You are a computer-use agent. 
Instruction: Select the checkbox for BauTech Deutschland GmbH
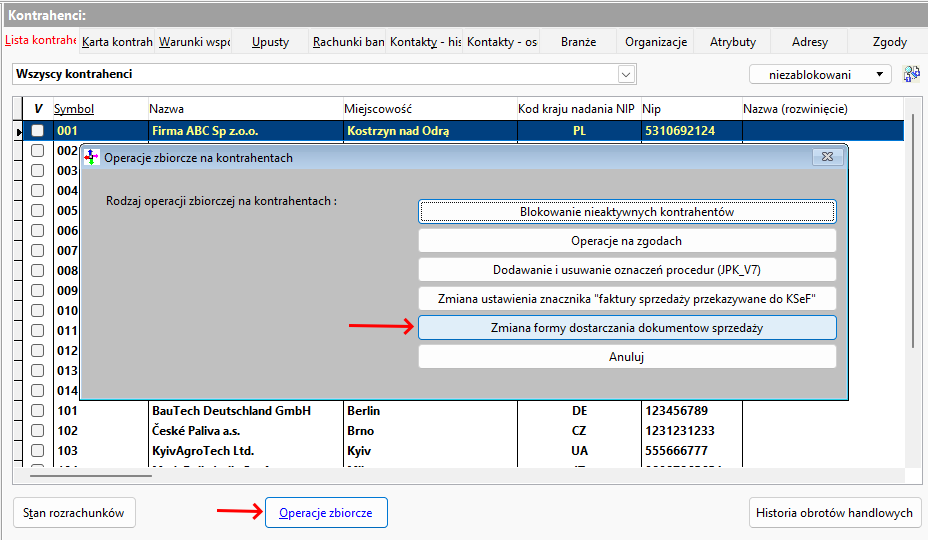[x=38, y=411]
